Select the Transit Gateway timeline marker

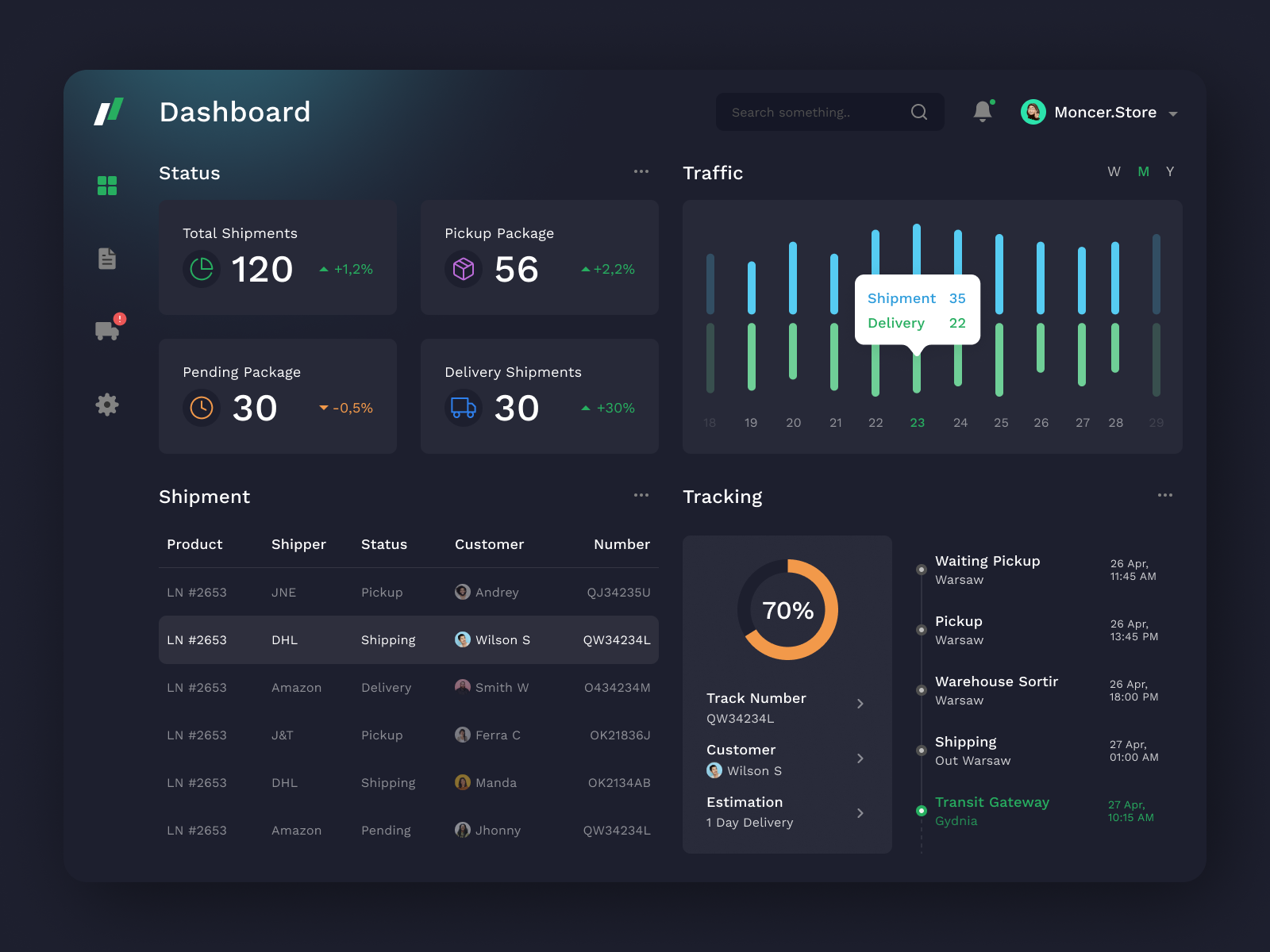click(x=922, y=811)
